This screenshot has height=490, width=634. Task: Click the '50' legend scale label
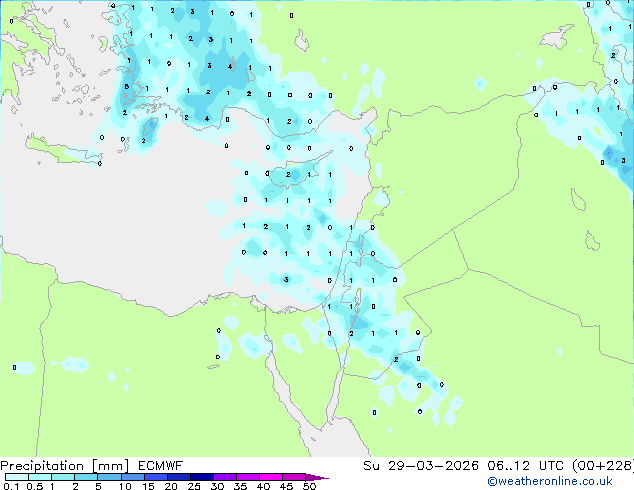(x=309, y=486)
